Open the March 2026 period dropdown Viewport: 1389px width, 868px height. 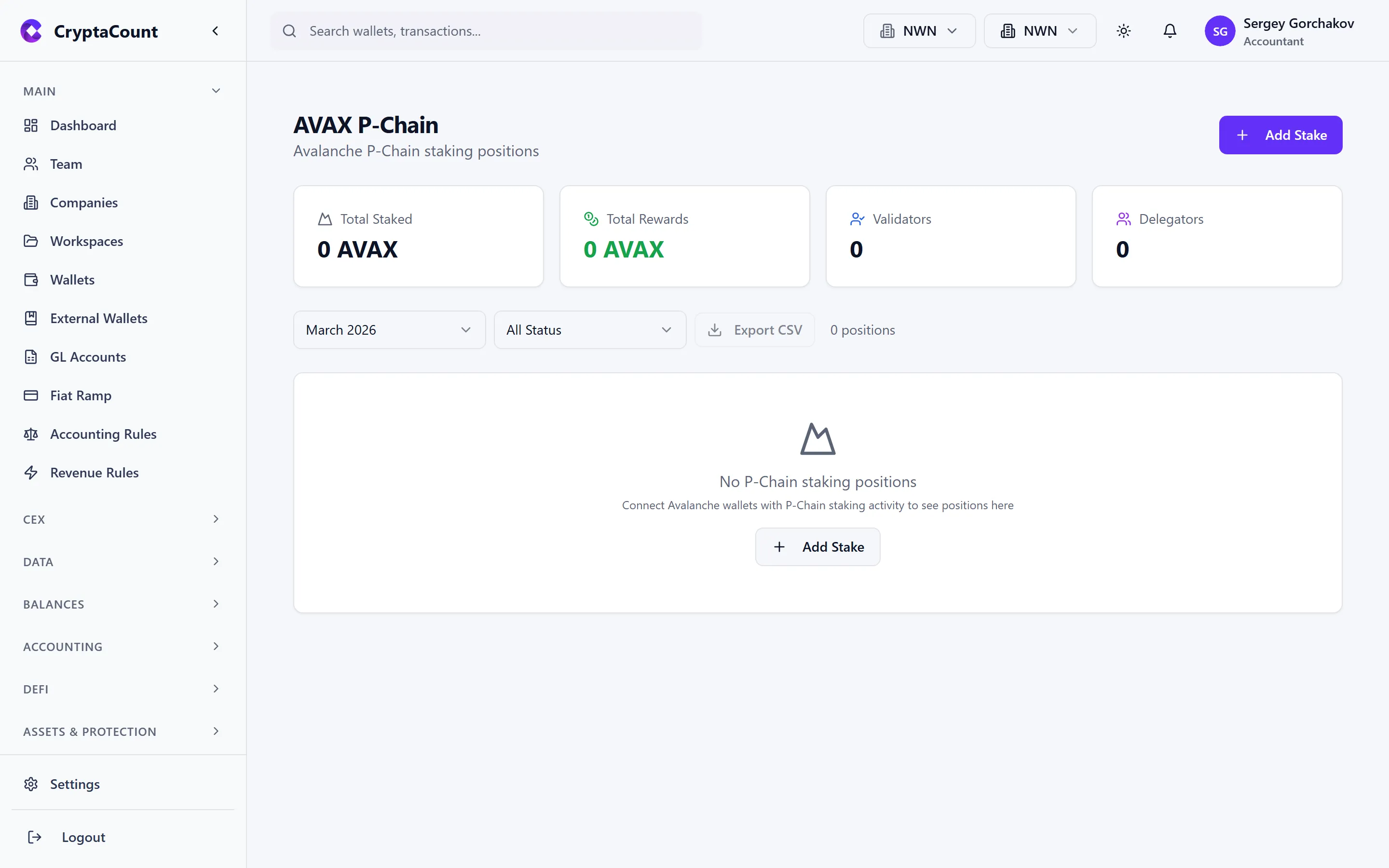click(x=389, y=330)
